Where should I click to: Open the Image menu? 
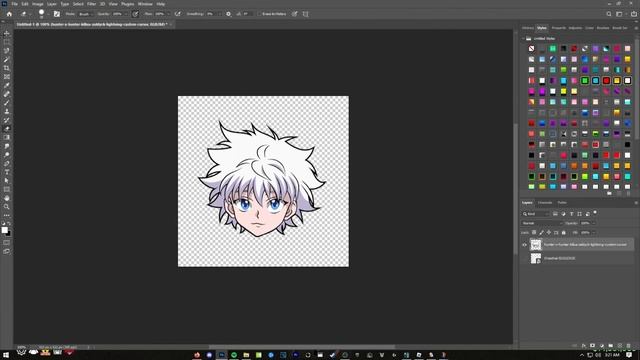click(x=38, y=4)
